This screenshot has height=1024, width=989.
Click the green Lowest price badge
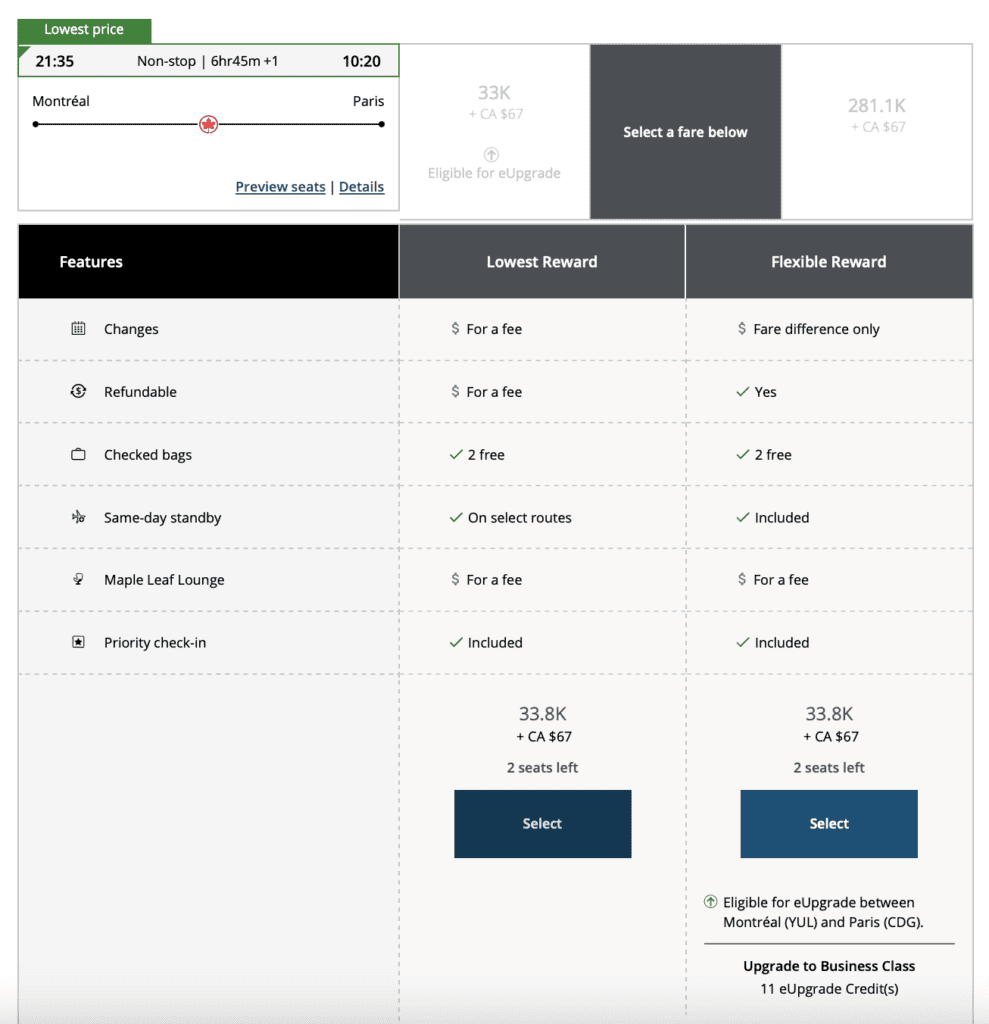pyautogui.click(x=84, y=30)
